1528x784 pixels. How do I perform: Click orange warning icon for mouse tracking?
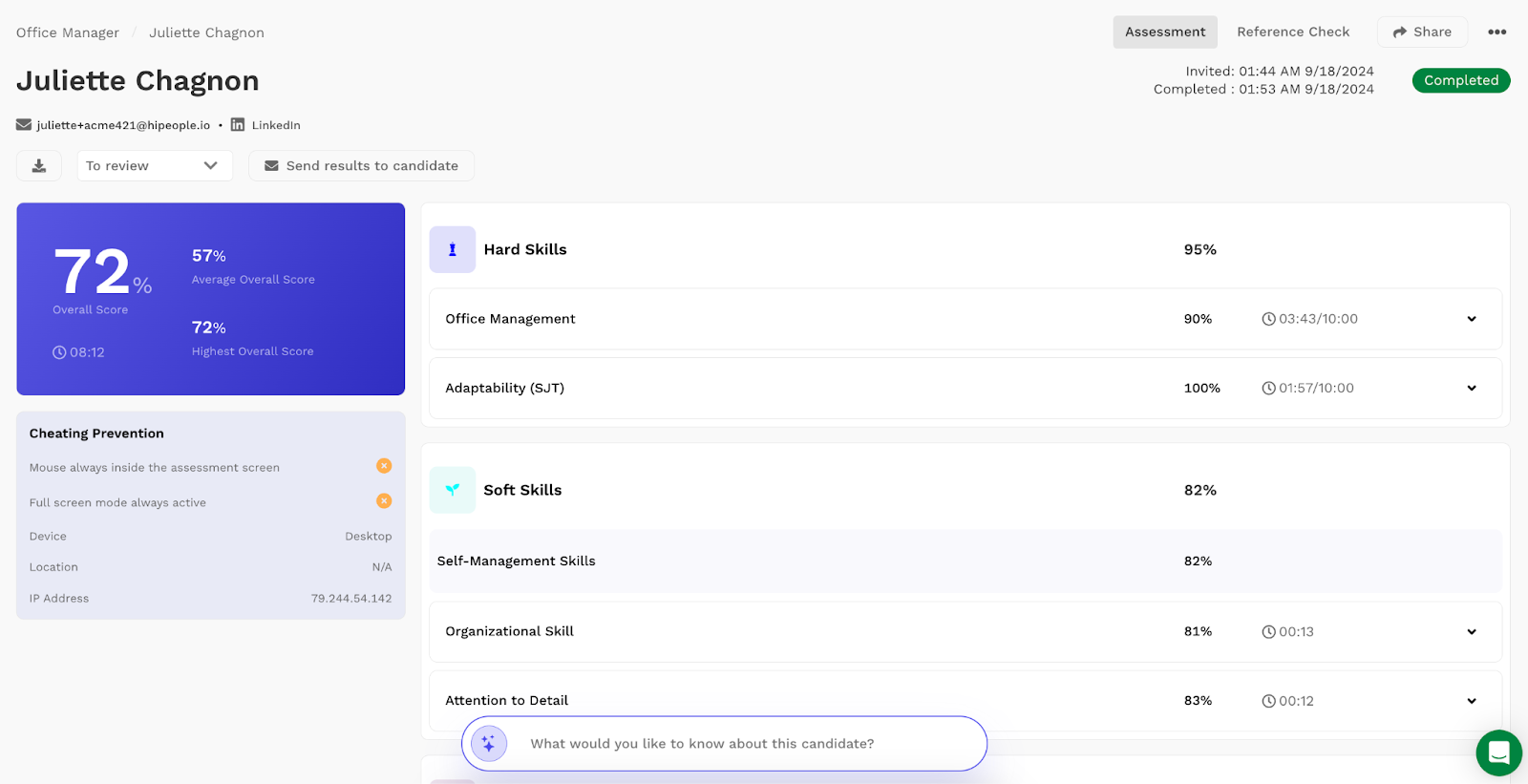pyautogui.click(x=384, y=466)
